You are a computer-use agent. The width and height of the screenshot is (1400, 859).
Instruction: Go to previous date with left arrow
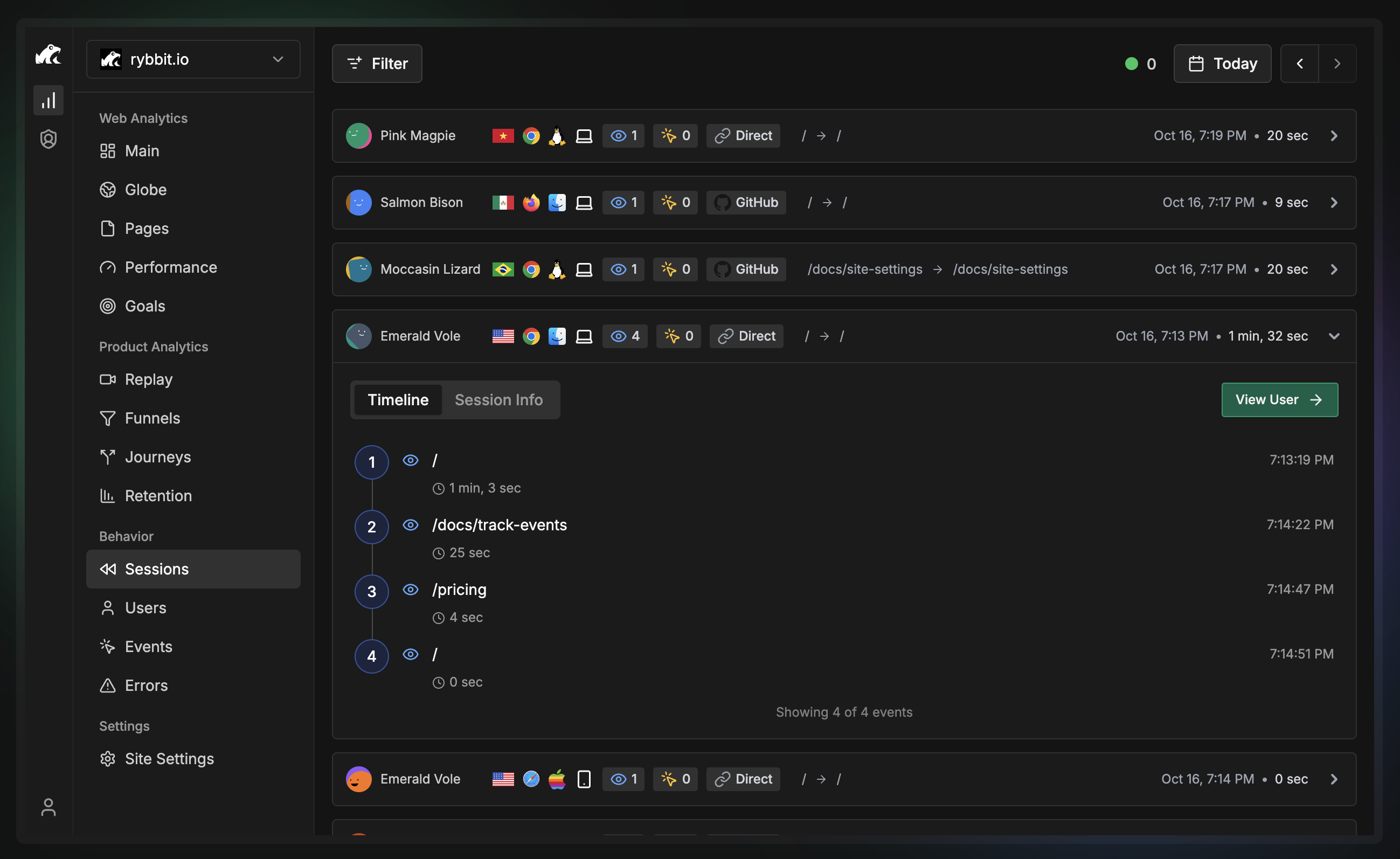pyautogui.click(x=1299, y=64)
